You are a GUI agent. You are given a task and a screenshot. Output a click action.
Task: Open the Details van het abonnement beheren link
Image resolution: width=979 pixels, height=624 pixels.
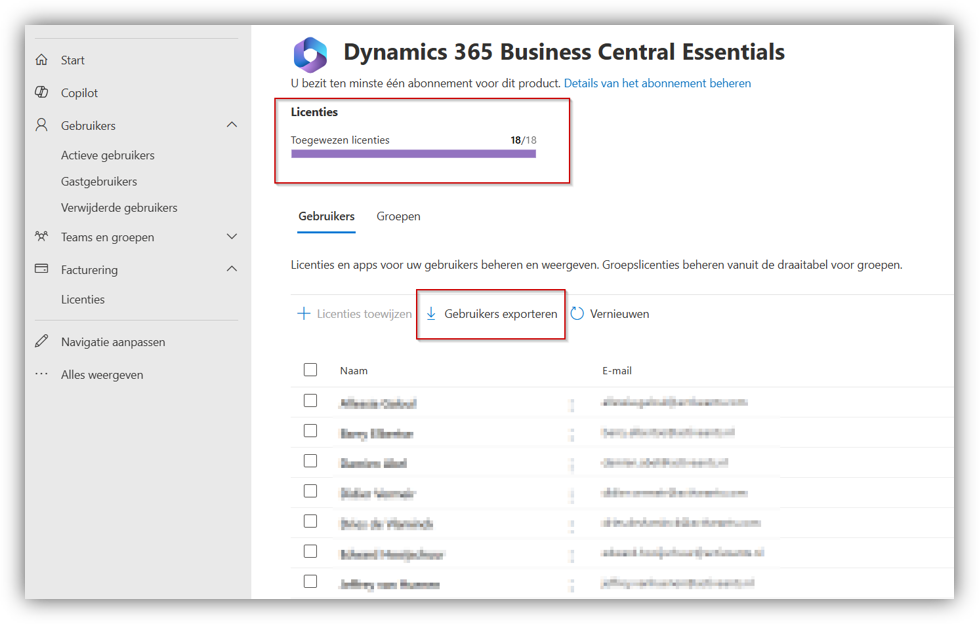[x=657, y=83]
